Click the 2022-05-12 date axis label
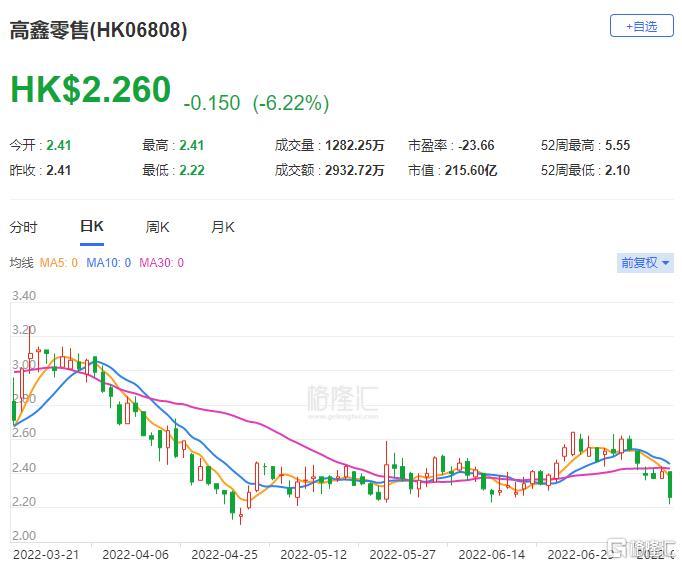 pyautogui.click(x=314, y=555)
